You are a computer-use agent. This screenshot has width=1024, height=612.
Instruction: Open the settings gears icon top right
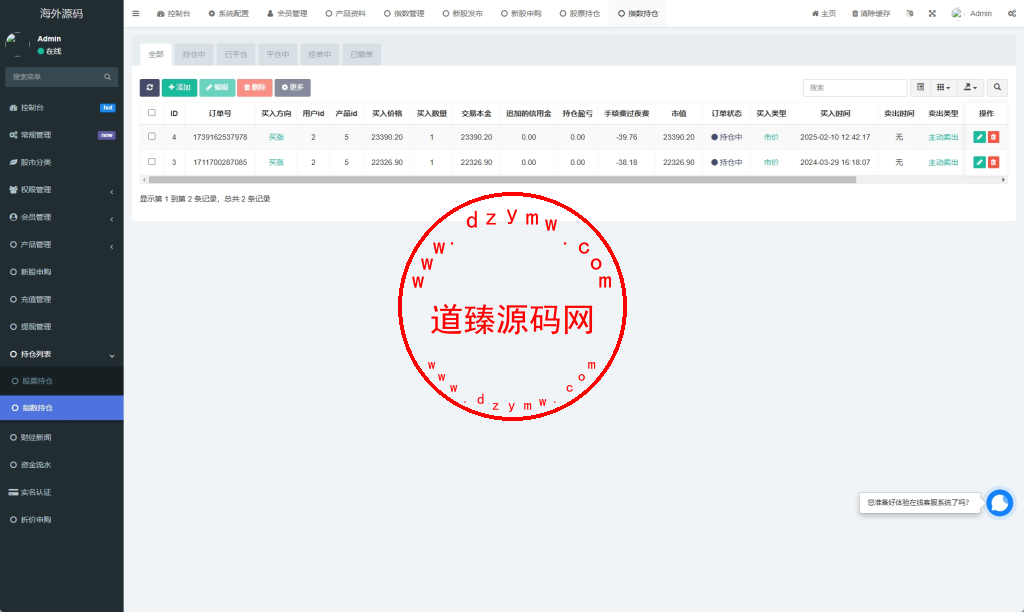coord(1012,14)
